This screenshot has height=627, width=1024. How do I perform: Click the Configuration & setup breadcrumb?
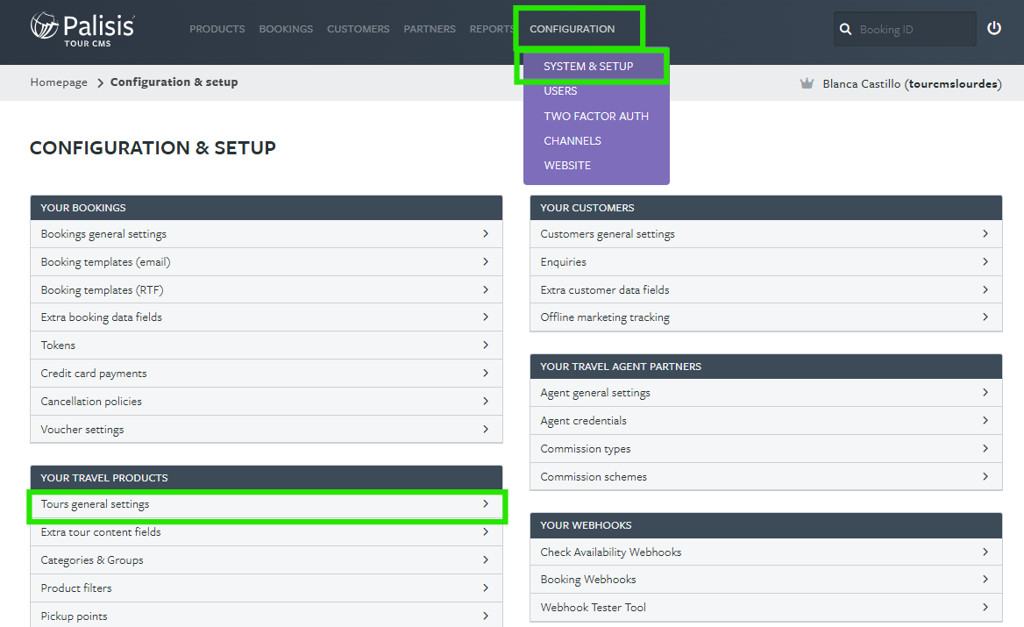pos(174,82)
